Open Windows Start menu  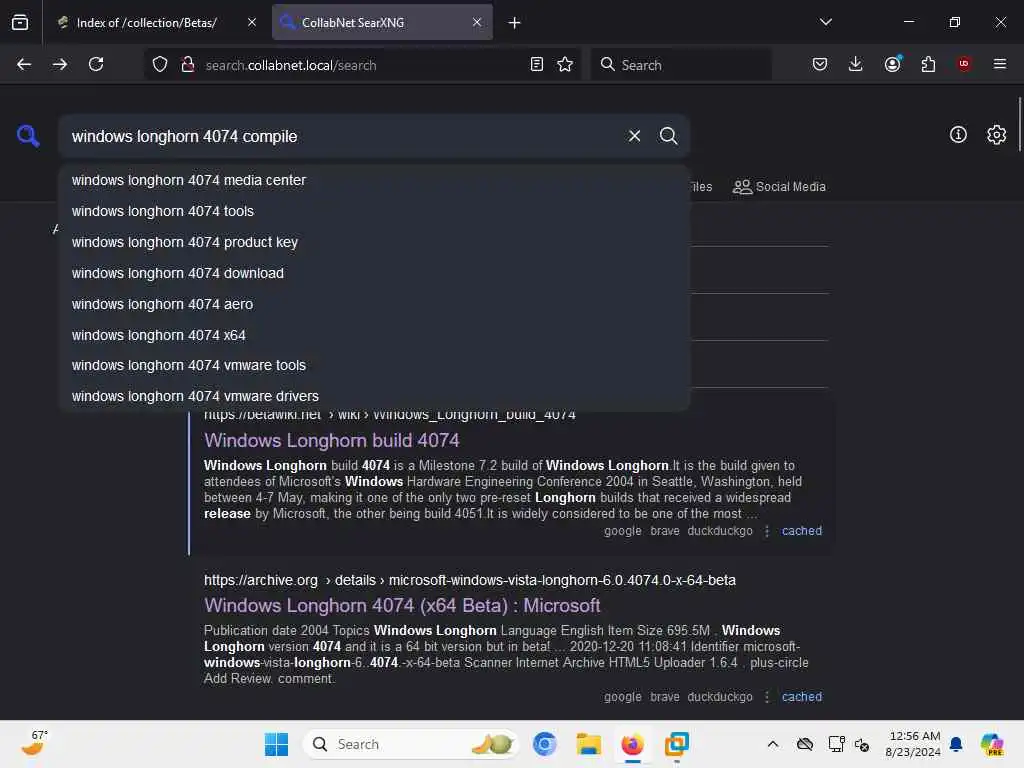pyautogui.click(x=276, y=744)
